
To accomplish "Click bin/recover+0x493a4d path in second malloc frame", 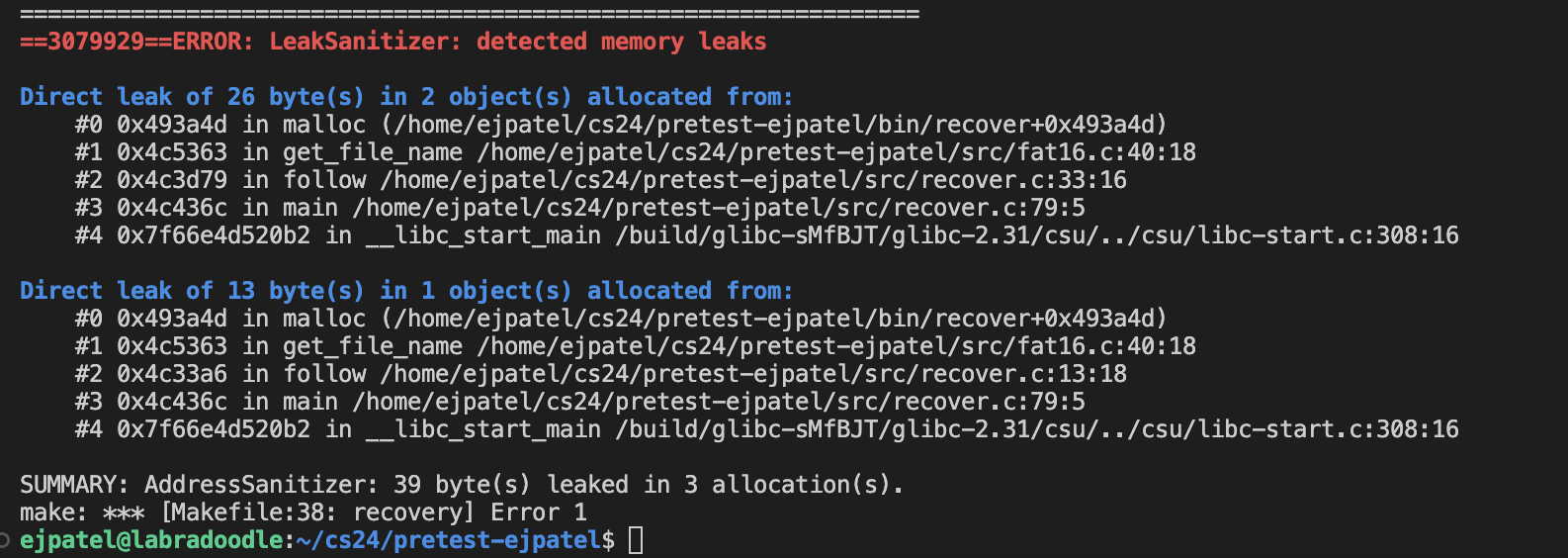I will pyautogui.click(x=725, y=319).
